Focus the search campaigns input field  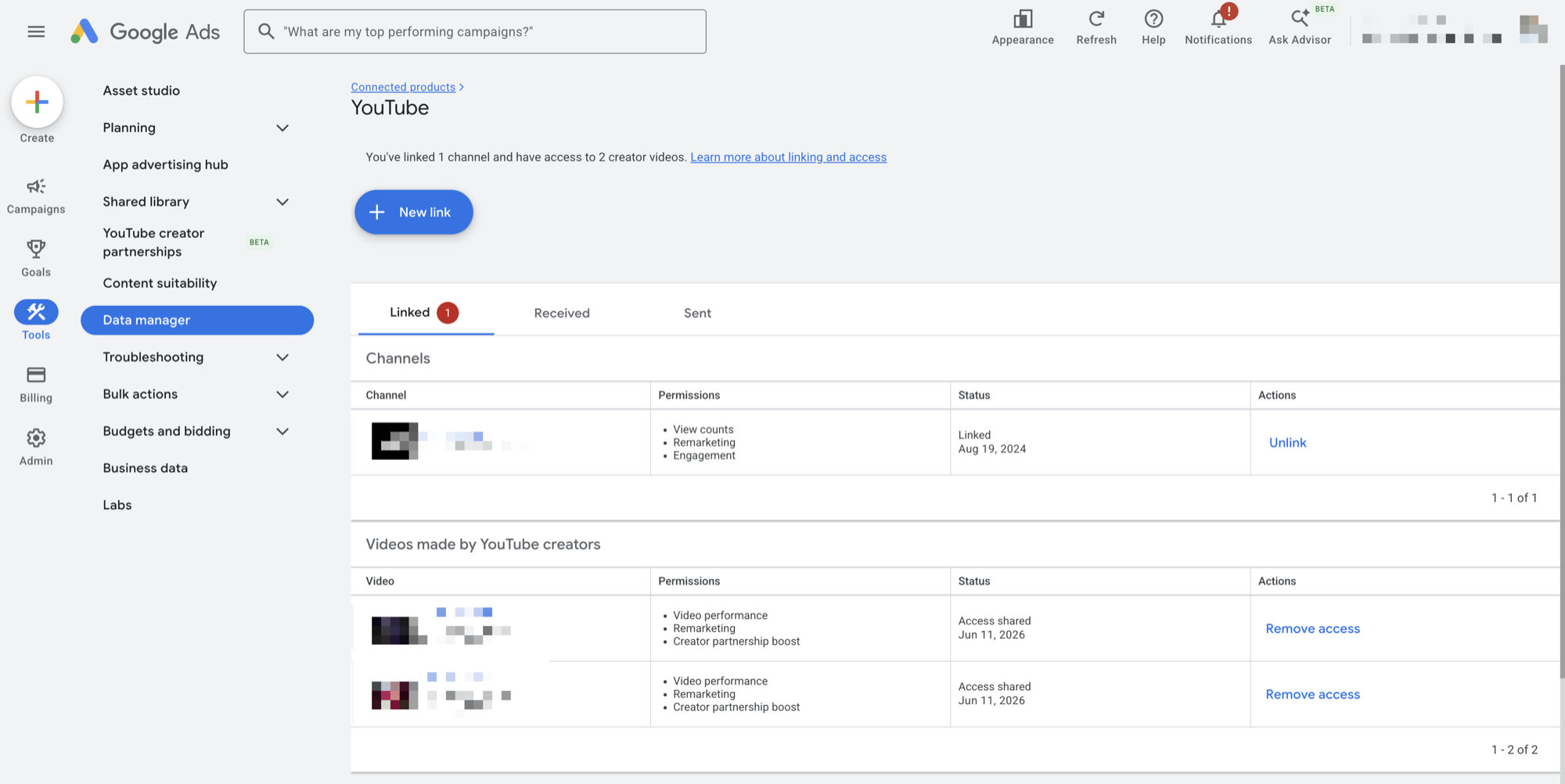click(x=475, y=31)
